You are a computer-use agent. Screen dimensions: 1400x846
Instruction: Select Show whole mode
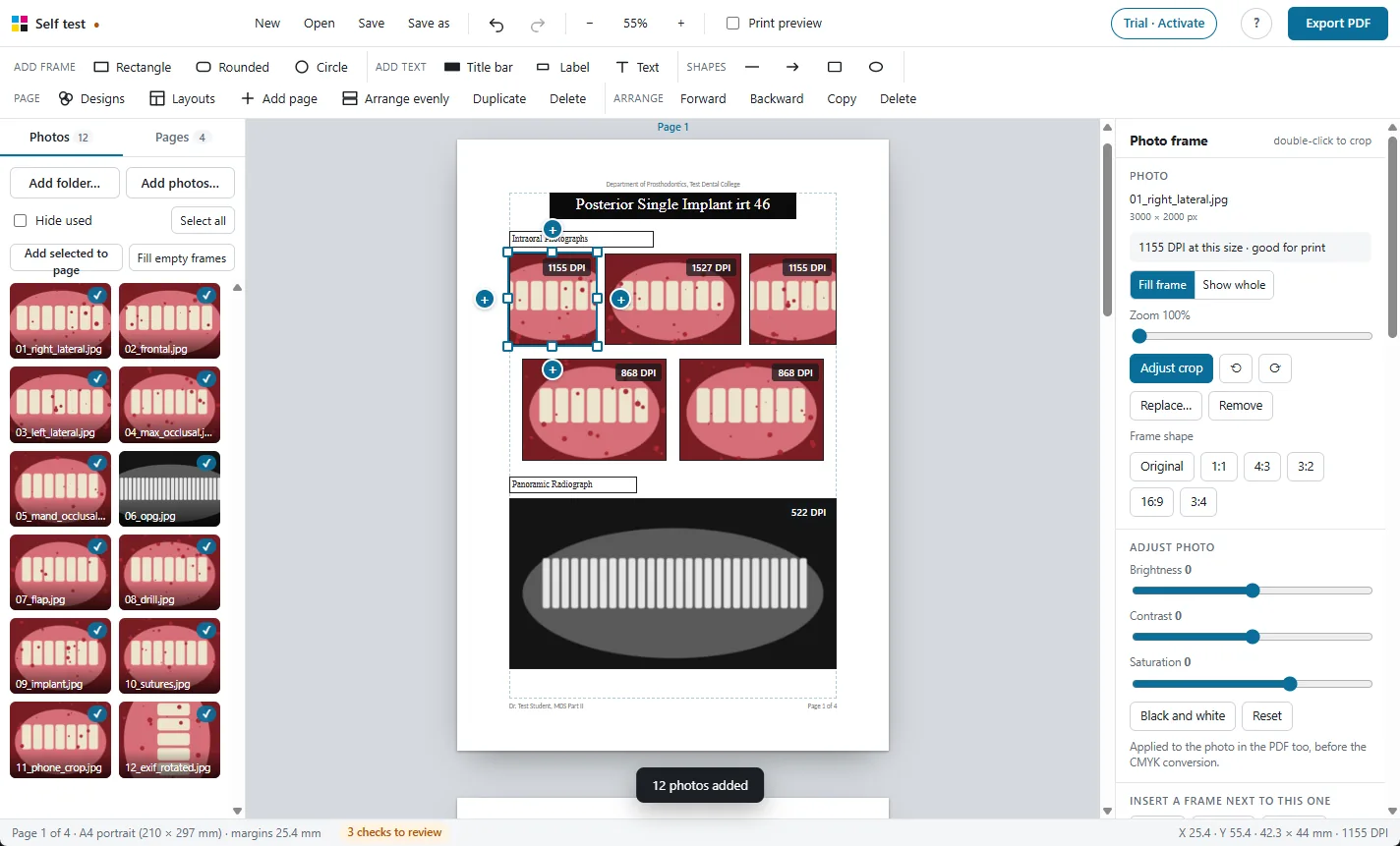pos(1234,285)
